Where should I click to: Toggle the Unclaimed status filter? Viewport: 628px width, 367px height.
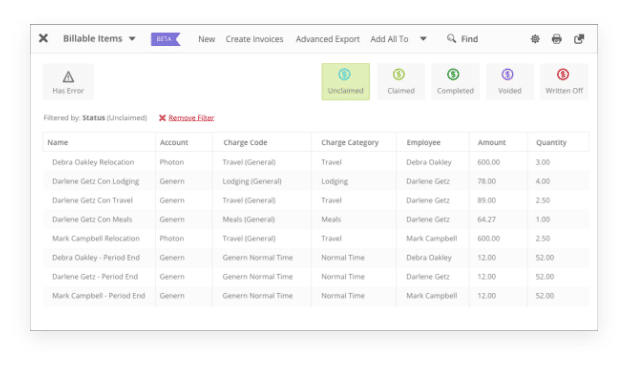[x=346, y=82]
